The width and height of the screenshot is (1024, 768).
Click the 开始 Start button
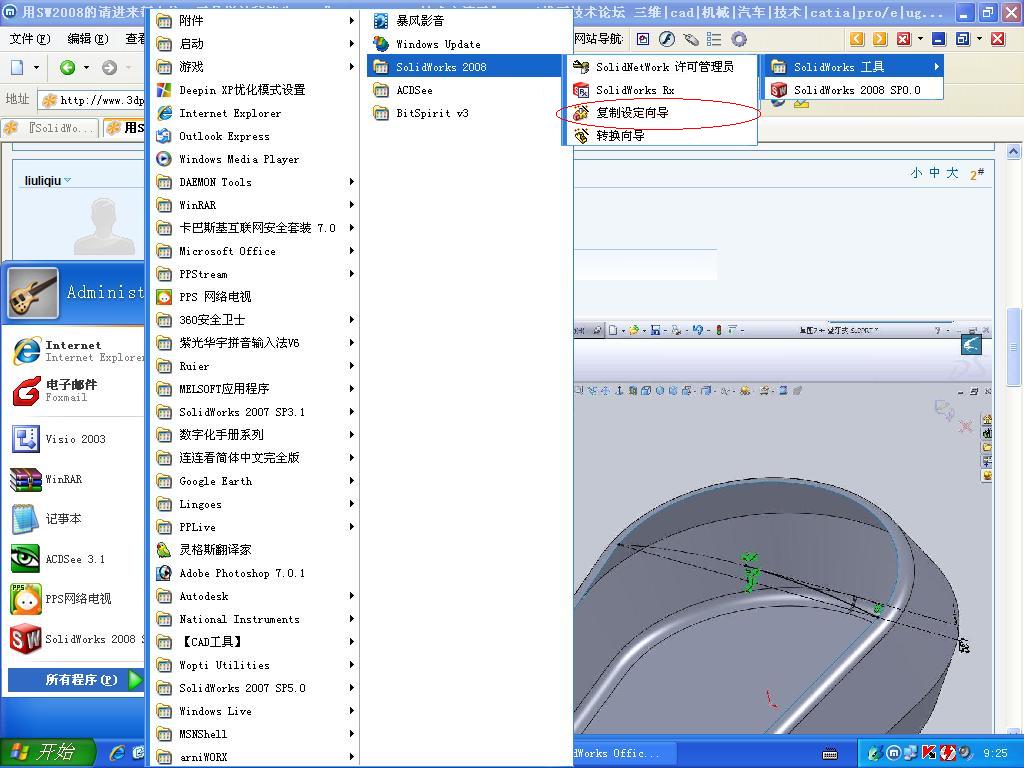pos(46,752)
